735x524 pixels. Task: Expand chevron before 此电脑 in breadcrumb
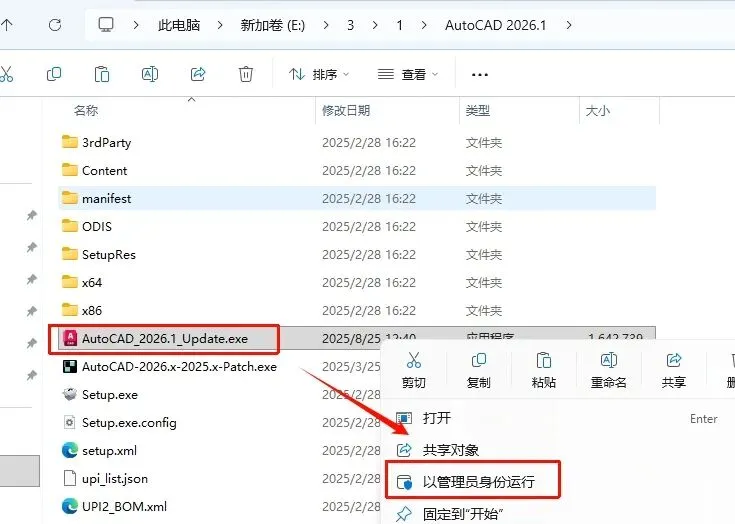point(136,25)
